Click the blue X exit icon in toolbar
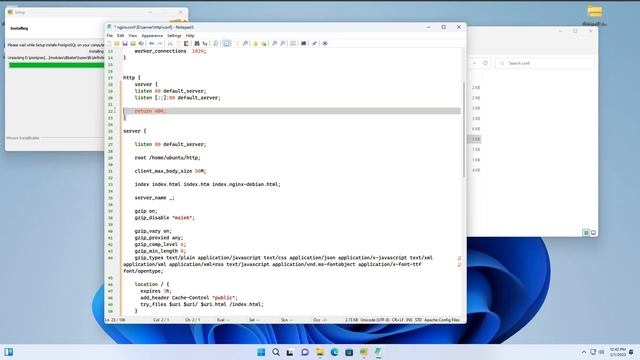This screenshot has height=360, width=640. tap(325, 43)
